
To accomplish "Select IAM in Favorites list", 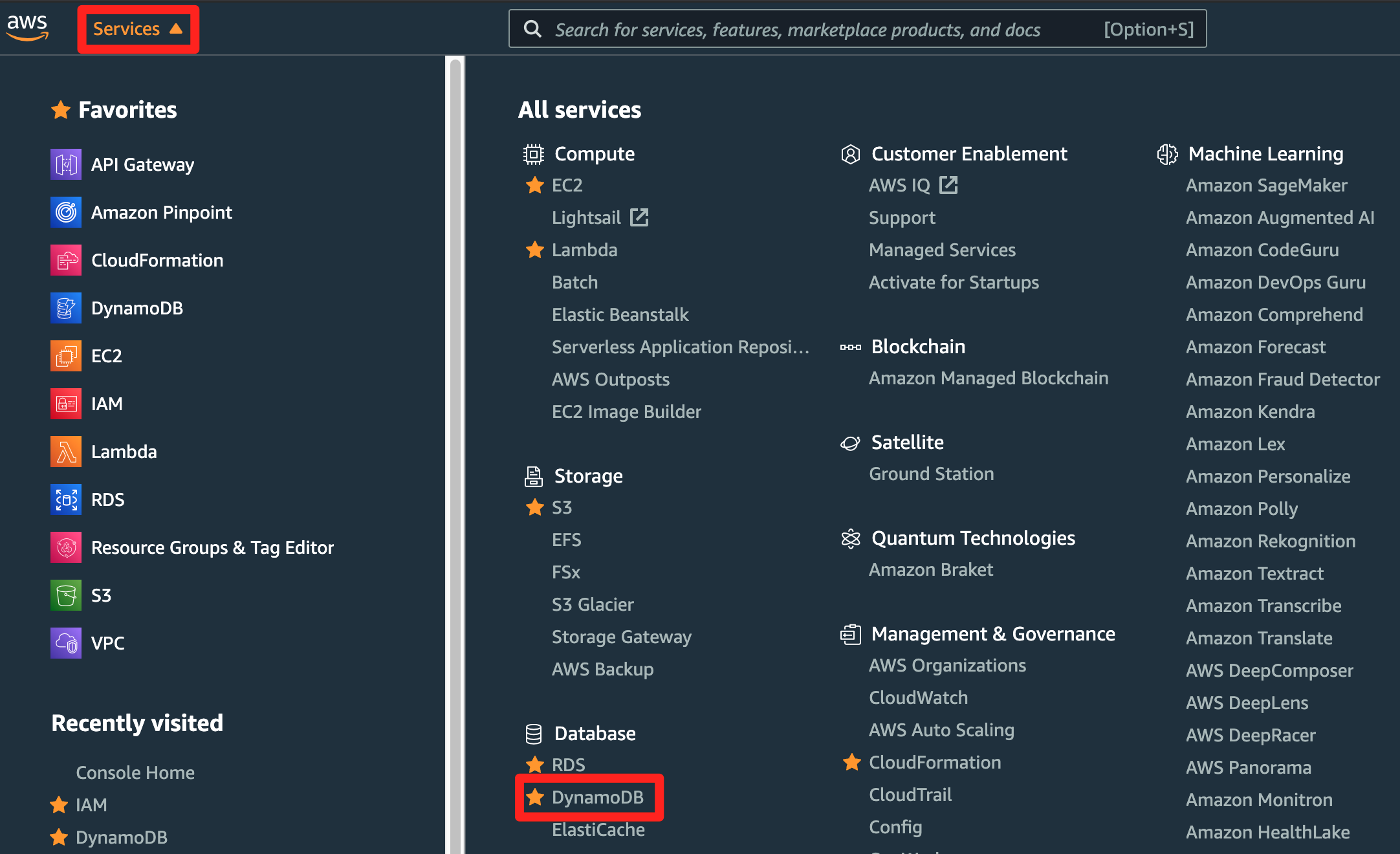I will tap(106, 404).
